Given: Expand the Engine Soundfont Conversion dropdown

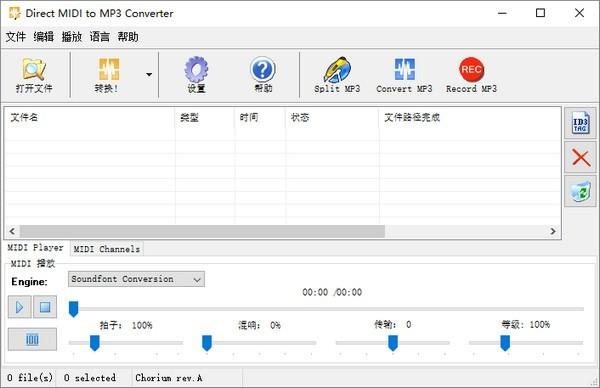Looking at the screenshot, I should click(136, 279).
